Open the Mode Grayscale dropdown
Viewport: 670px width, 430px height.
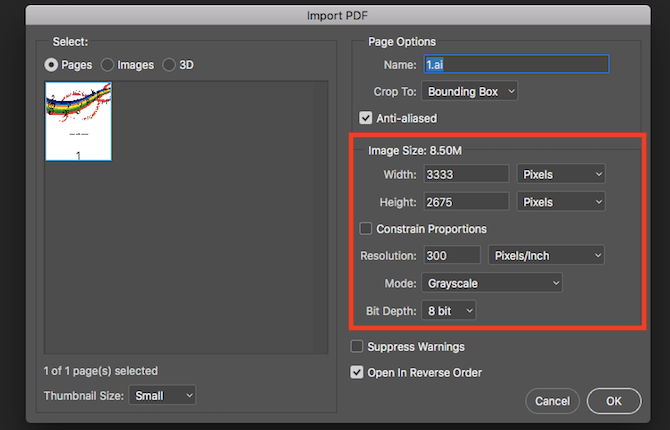pos(491,283)
